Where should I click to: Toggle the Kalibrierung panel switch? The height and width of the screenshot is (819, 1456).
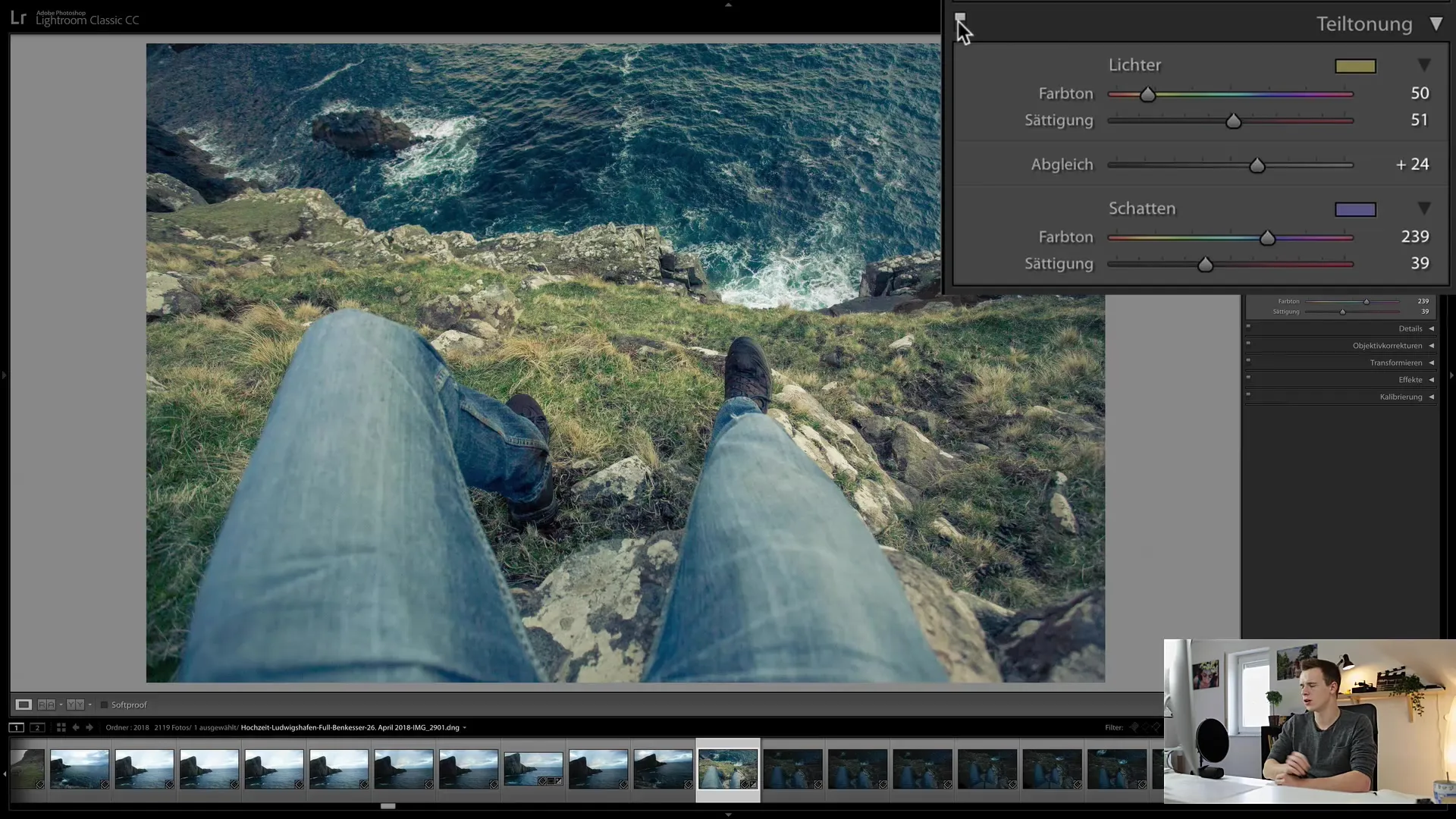(x=1248, y=394)
